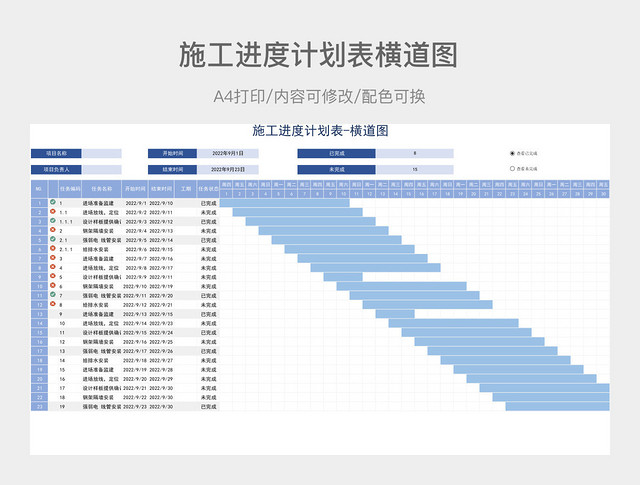Click the 项目负责人 label cell
Image resolution: width=640 pixels, height=485 pixels.
56,169
